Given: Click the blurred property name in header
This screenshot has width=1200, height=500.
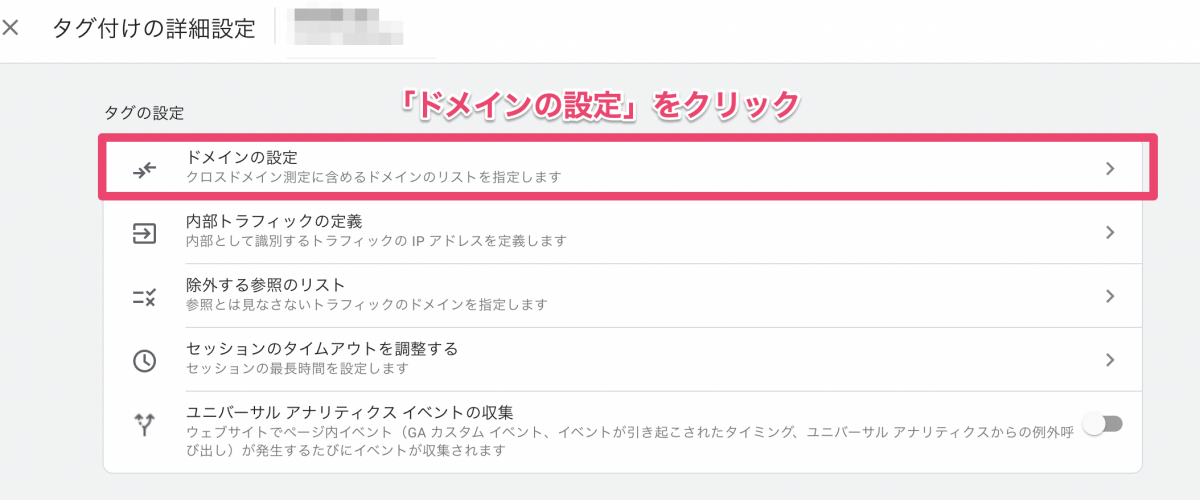Looking at the screenshot, I should (345, 28).
